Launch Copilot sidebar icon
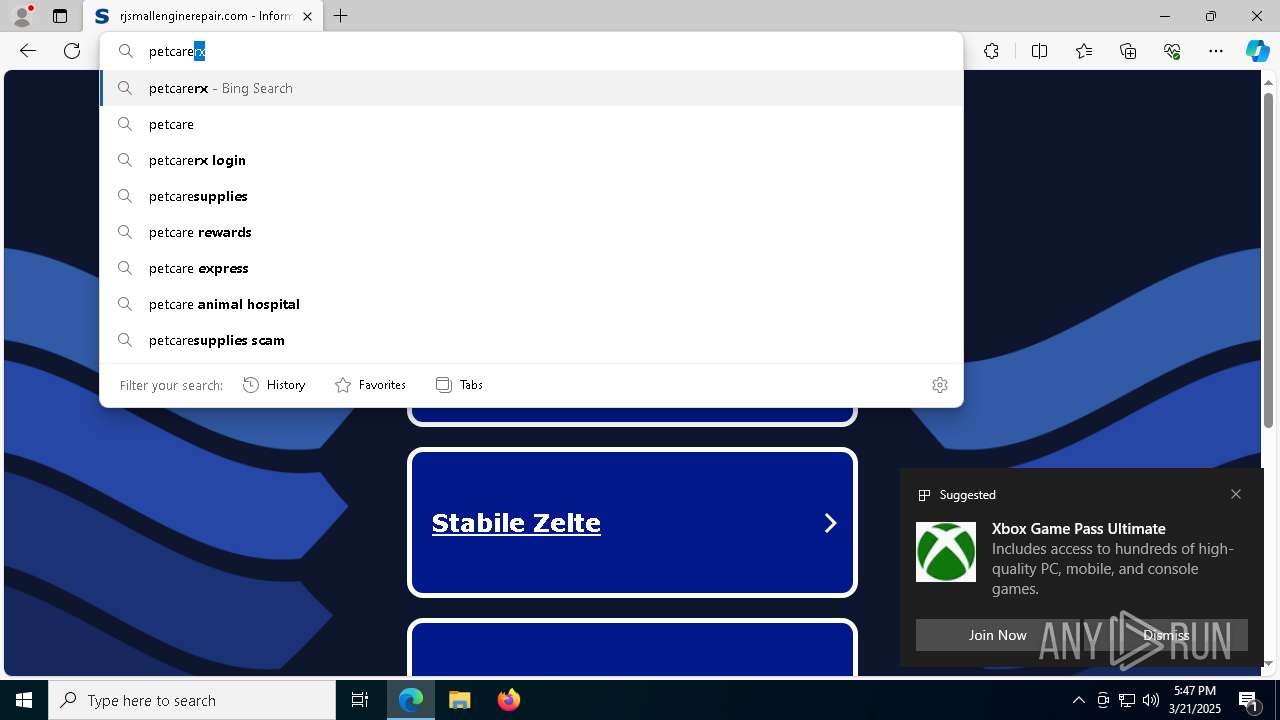Image resolution: width=1280 pixels, height=720 pixels. 1257,51
